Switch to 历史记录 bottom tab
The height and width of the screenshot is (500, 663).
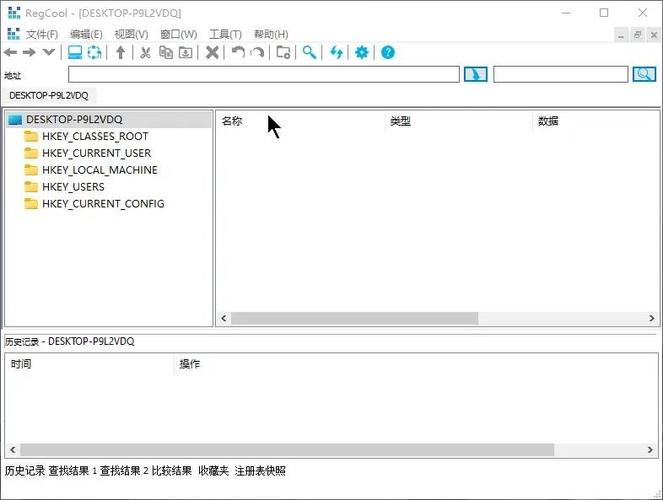pos(25,471)
